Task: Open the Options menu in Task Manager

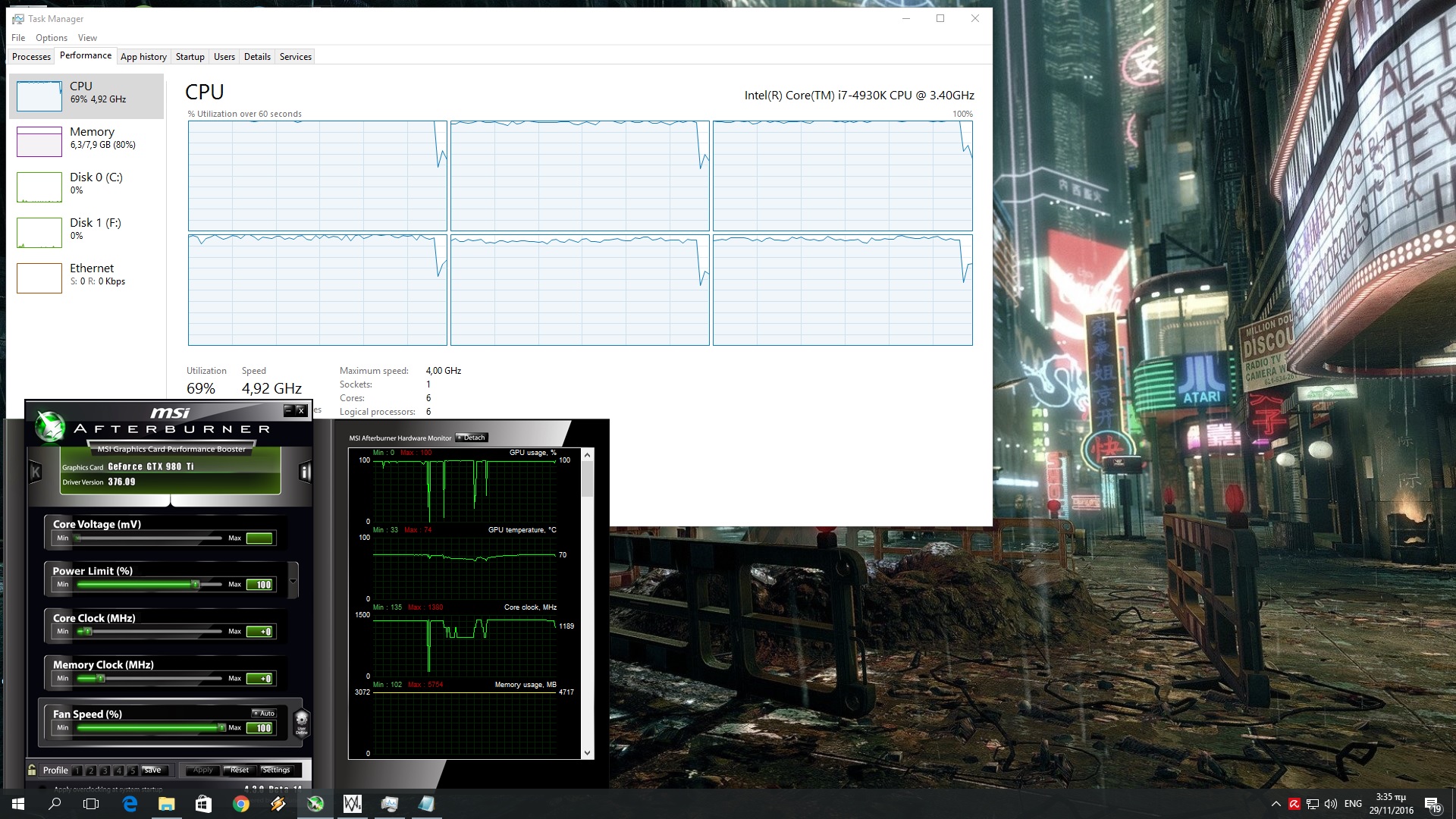Action: [x=51, y=38]
